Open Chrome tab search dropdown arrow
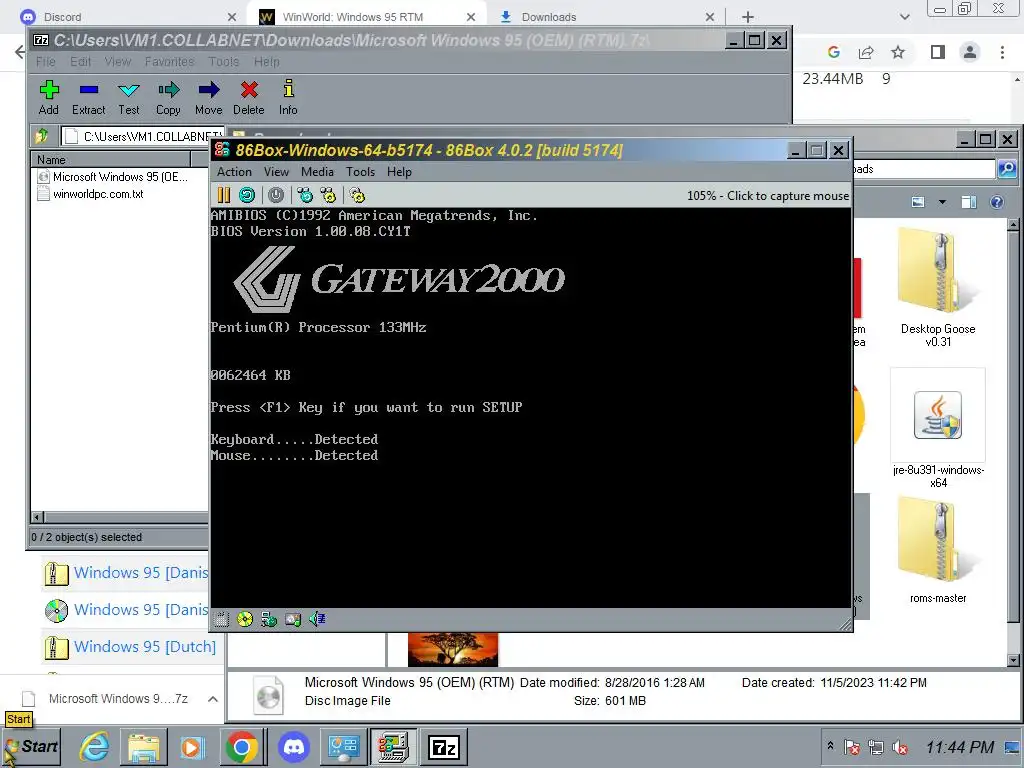 click(904, 17)
